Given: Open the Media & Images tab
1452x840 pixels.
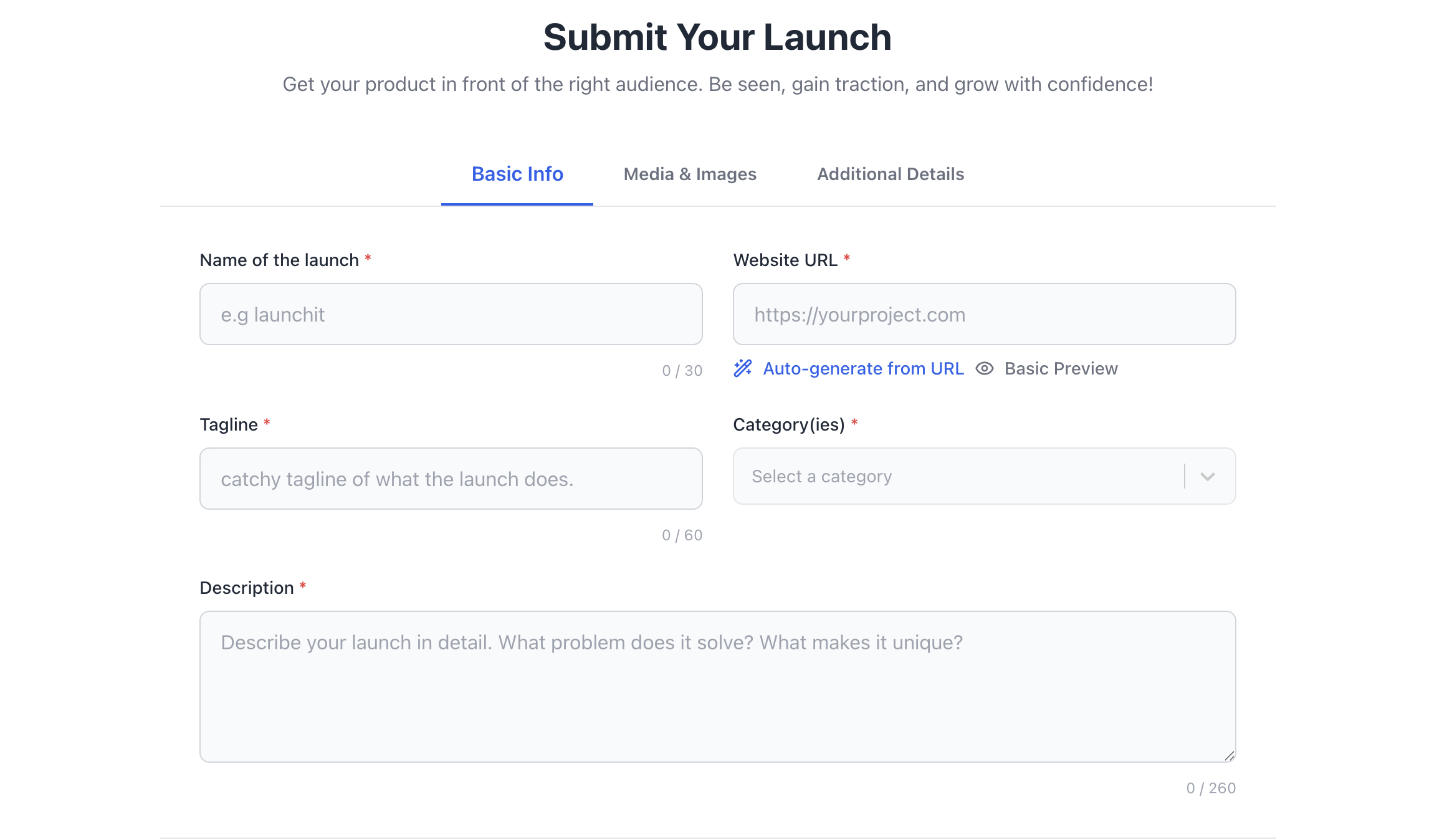Looking at the screenshot, I should [x=690, y=174].
